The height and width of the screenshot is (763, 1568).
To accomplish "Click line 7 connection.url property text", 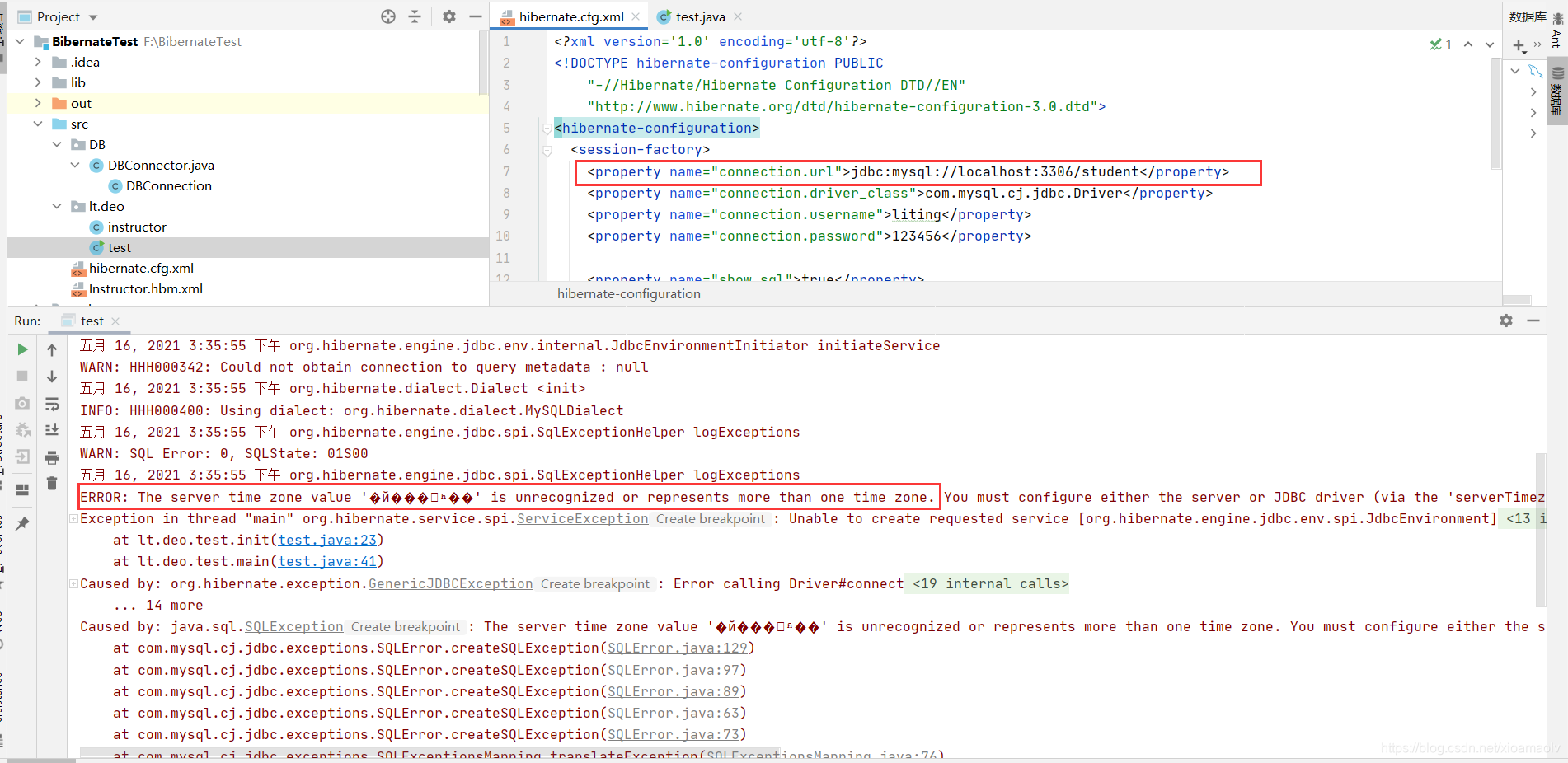I will [x=908, y=172].
